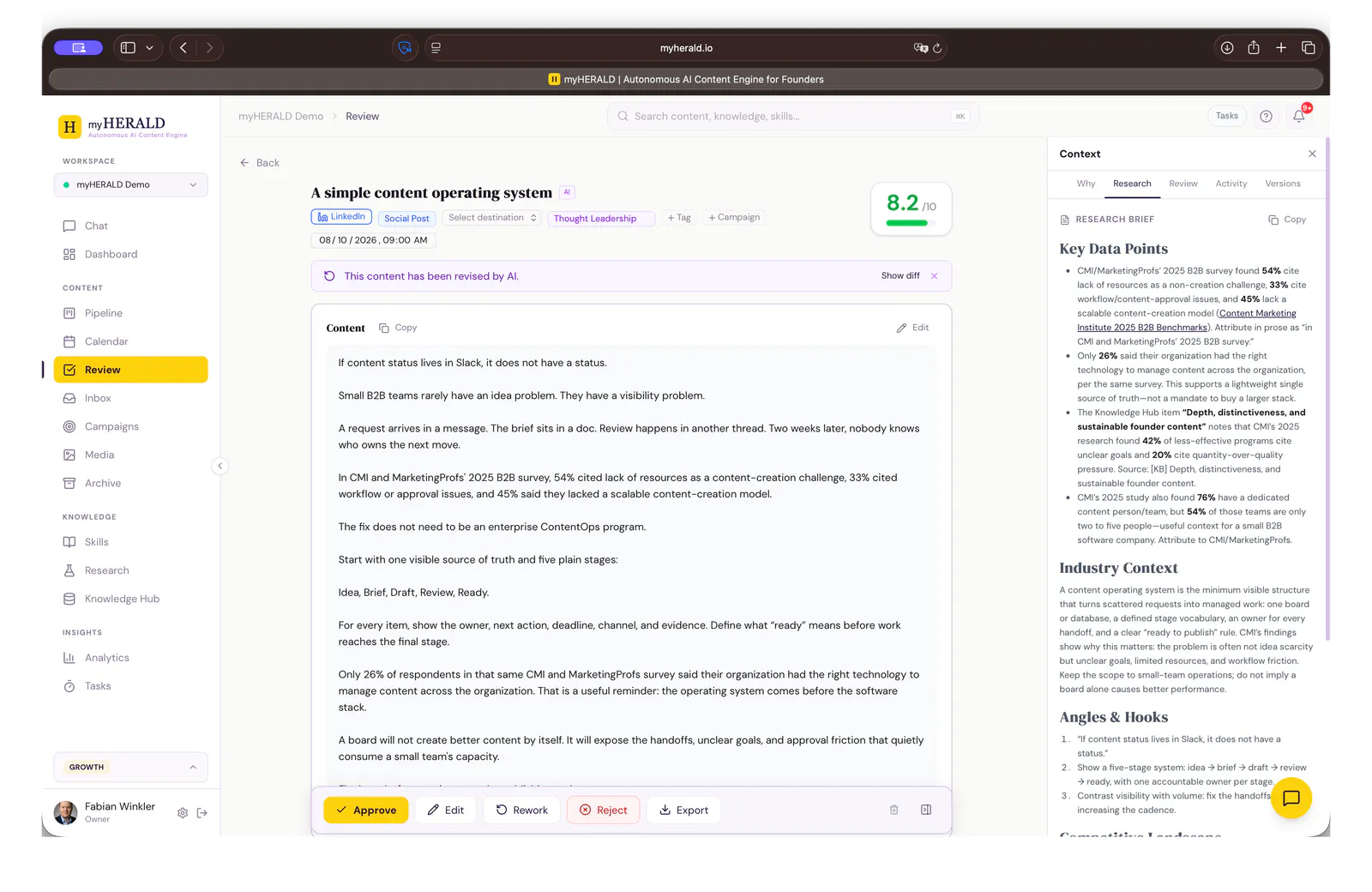Send the content for Rework
Viewport: 1372px width, 892px height.
point(521,810)
